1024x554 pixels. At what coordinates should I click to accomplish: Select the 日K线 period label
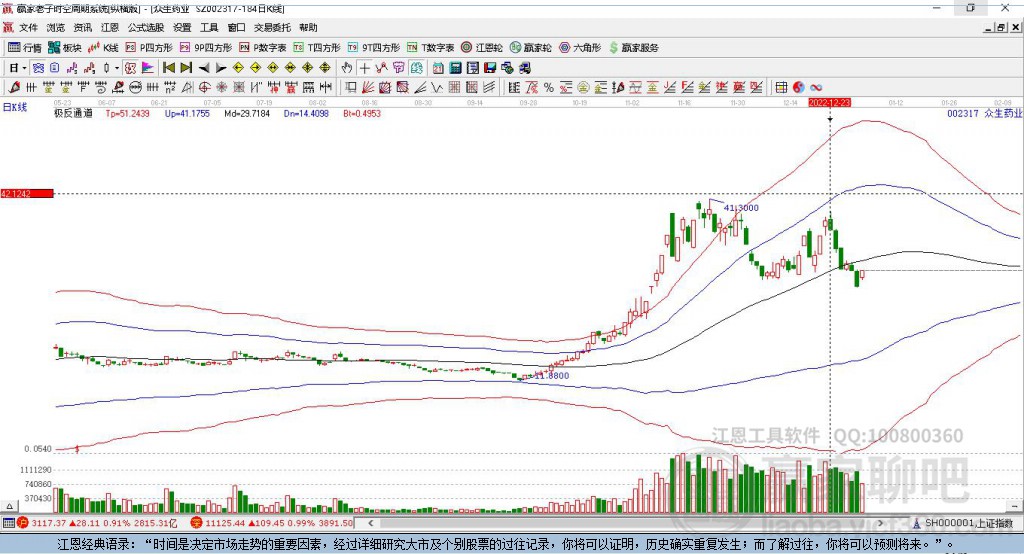tap(15, 107)
